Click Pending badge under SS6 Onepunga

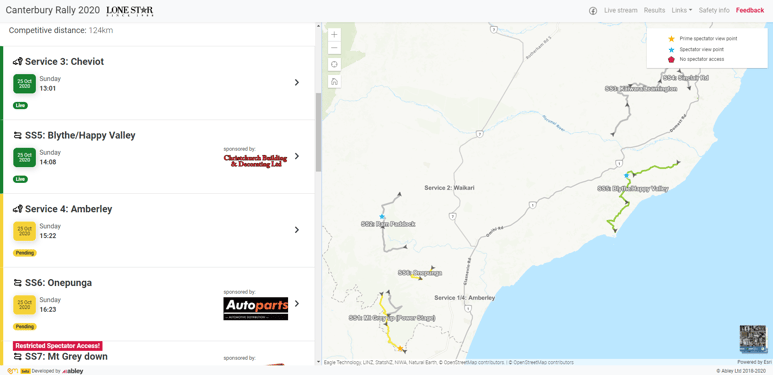click(25, 327)
